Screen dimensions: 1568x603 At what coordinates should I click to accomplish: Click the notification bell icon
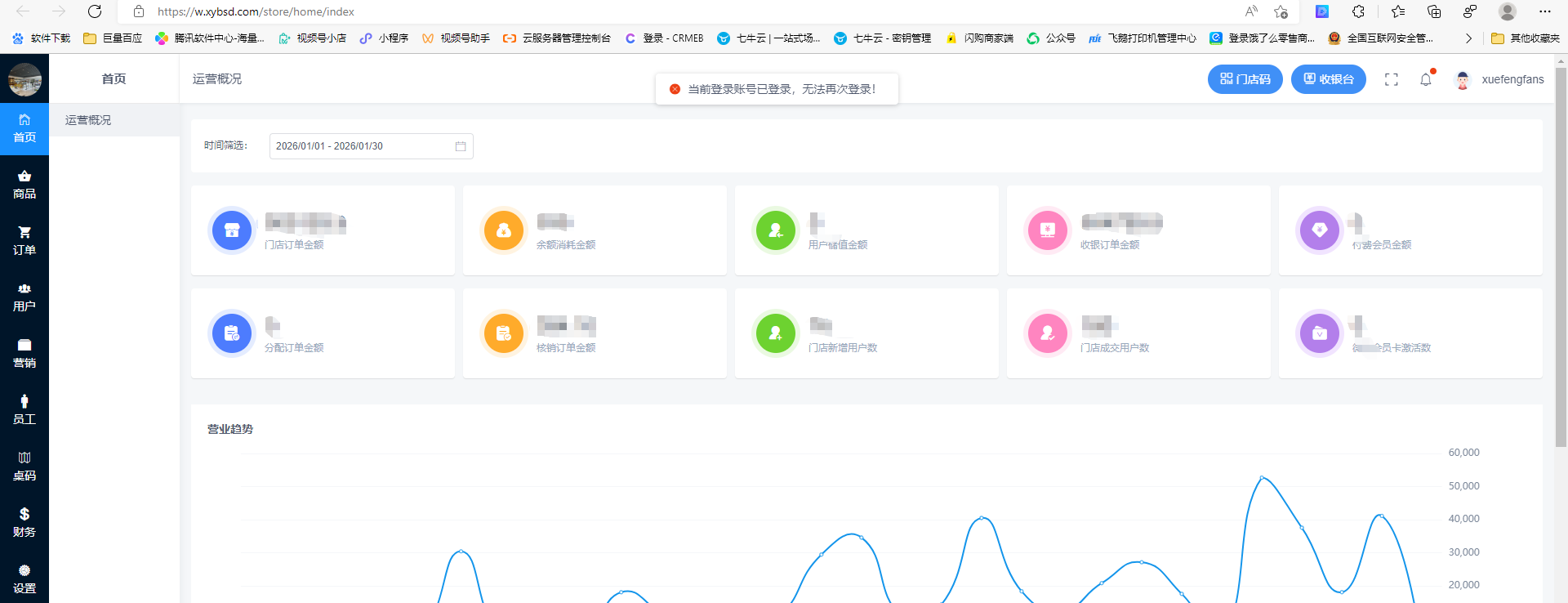(x=1426, y=79)
